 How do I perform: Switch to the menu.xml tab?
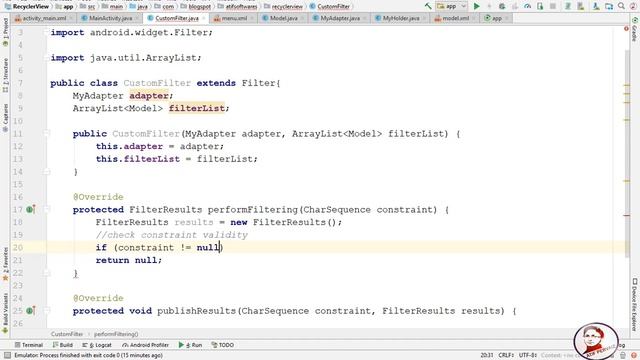(233, 18)
